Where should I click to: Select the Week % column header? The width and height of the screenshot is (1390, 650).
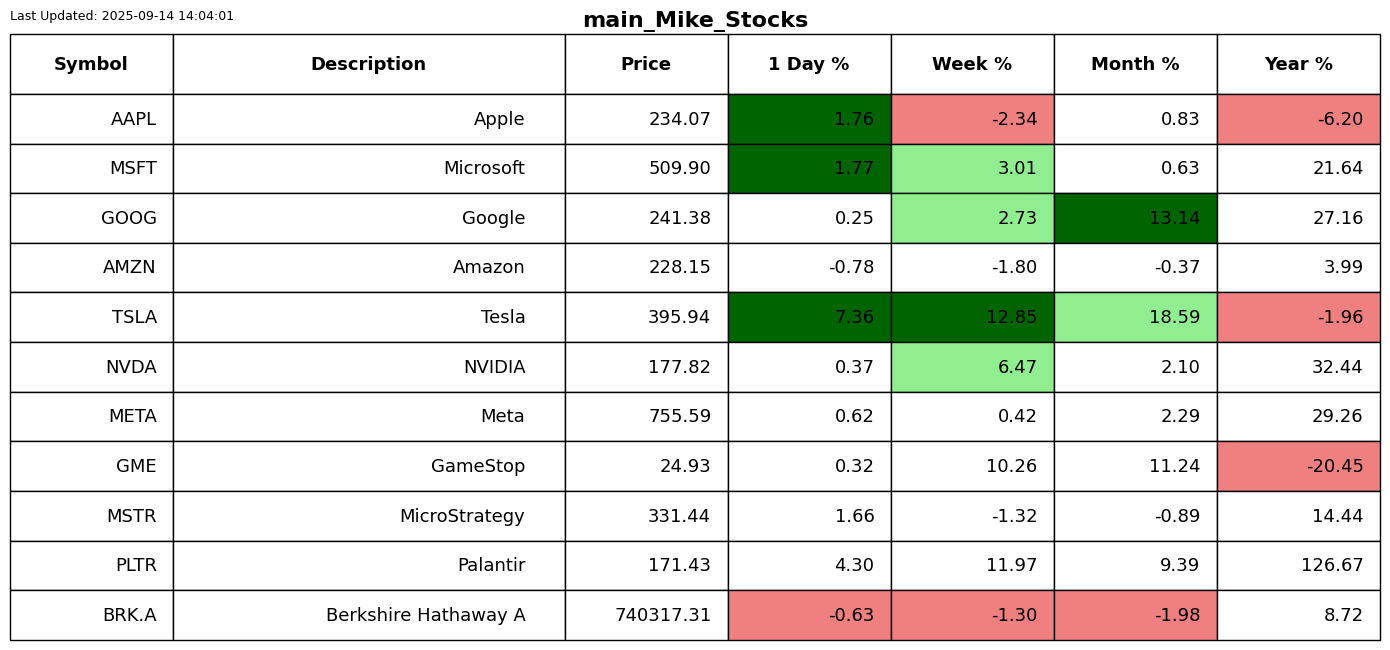click(972, 65)
